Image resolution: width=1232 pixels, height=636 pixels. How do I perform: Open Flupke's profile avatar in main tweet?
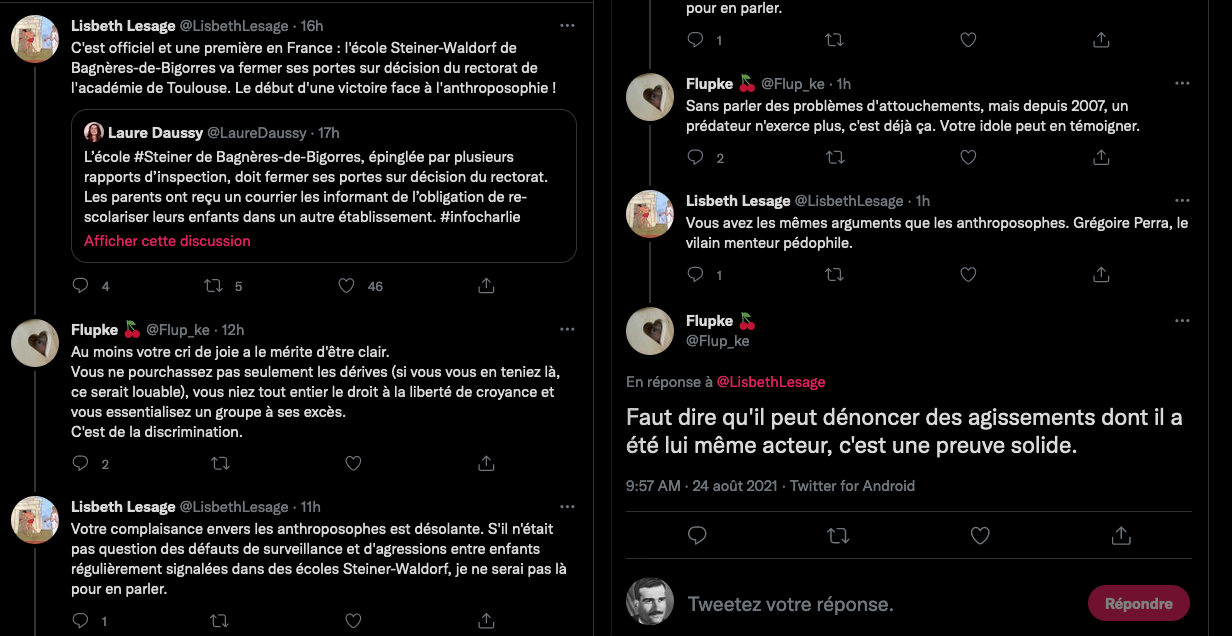650,331
